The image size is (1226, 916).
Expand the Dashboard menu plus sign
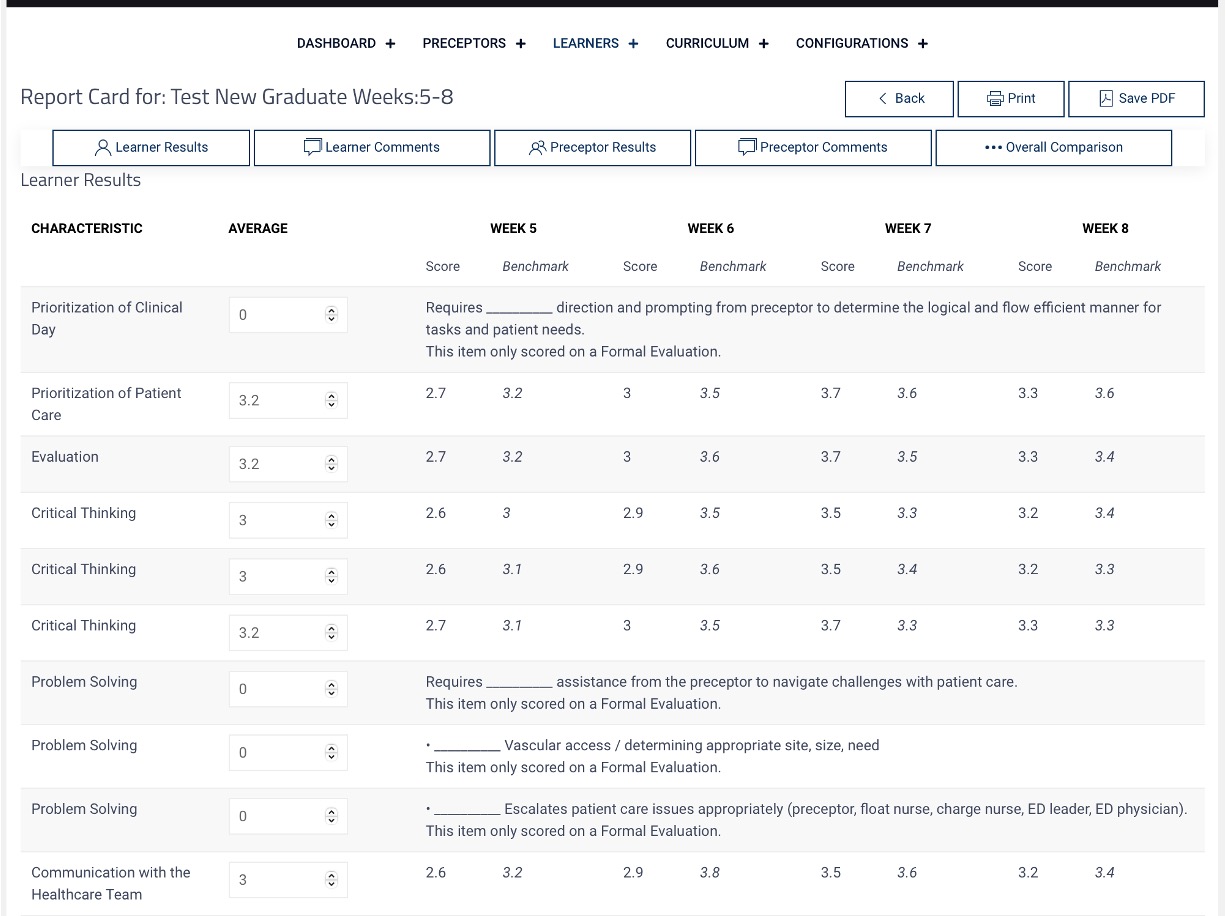click(x=390, y=43)
